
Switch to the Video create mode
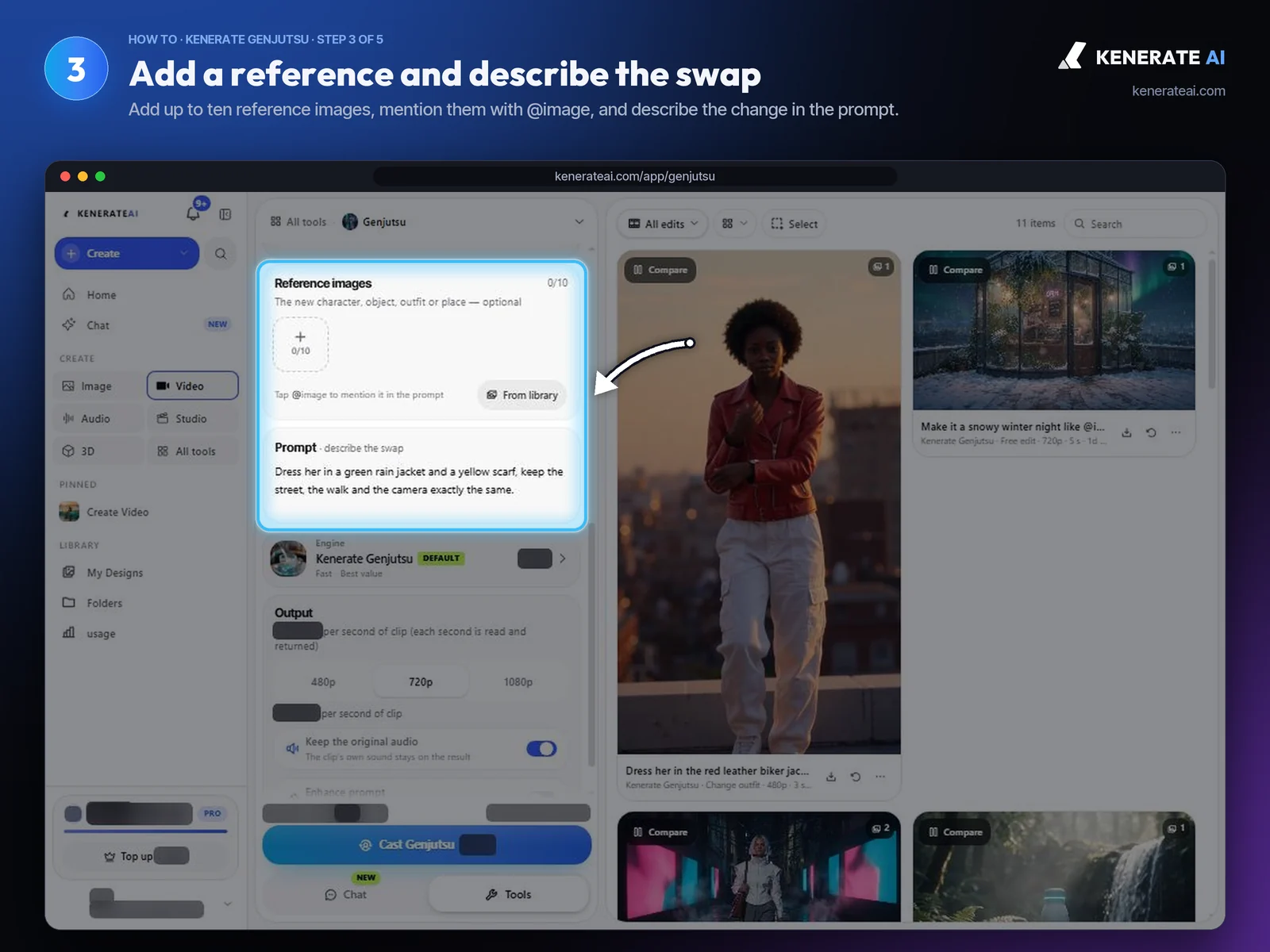pos(192,386)
